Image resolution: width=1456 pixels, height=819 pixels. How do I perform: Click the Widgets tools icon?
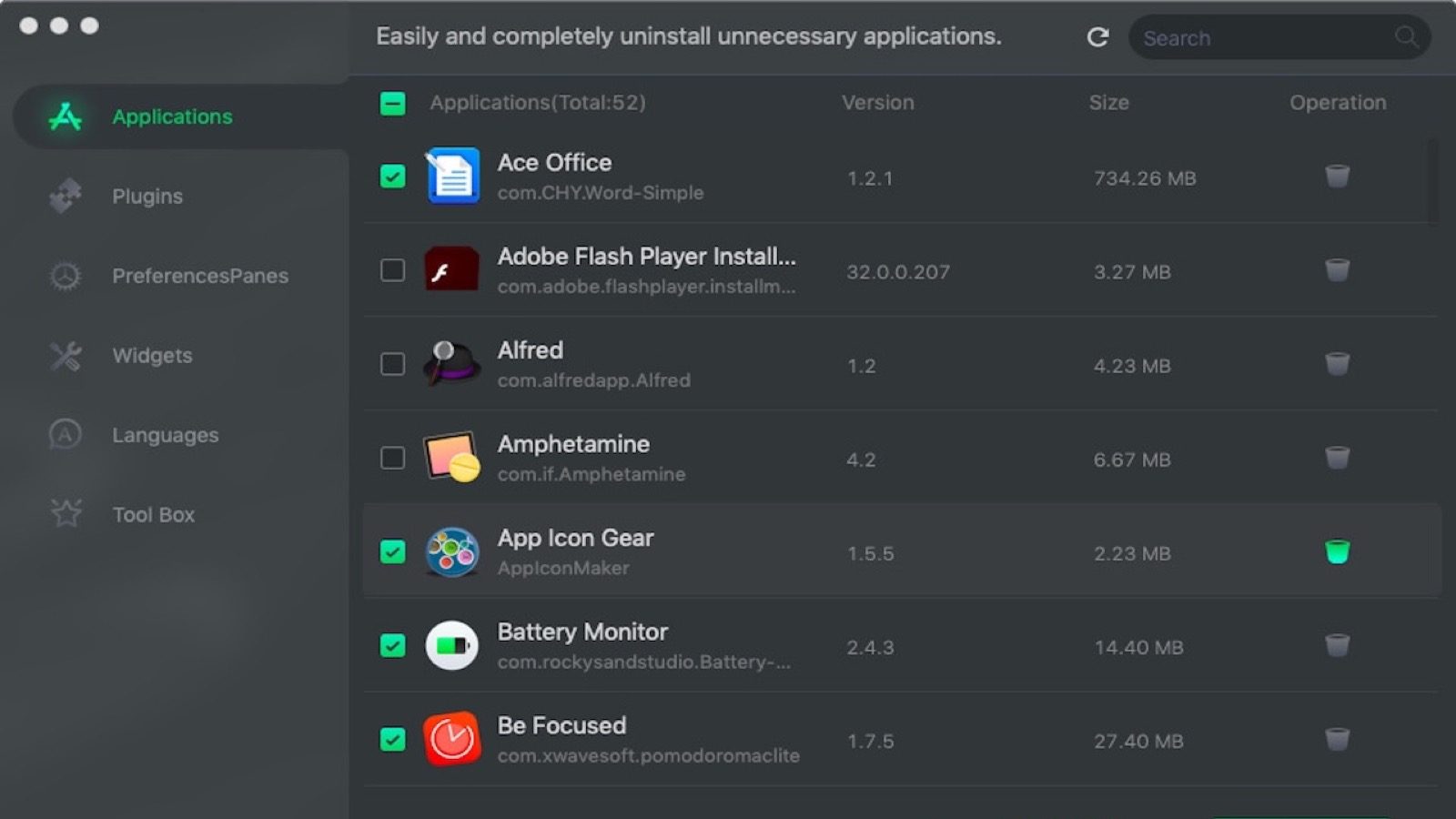tap(66, 356)
